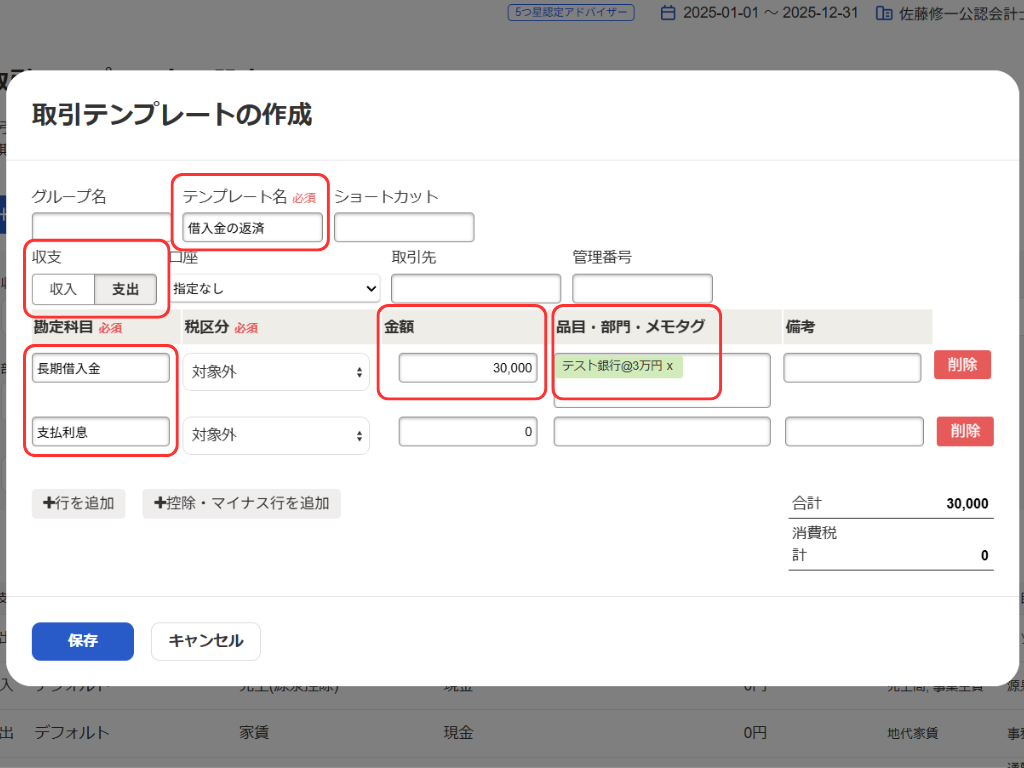Select the 支出 toggle button

click(x=126, y=289)
